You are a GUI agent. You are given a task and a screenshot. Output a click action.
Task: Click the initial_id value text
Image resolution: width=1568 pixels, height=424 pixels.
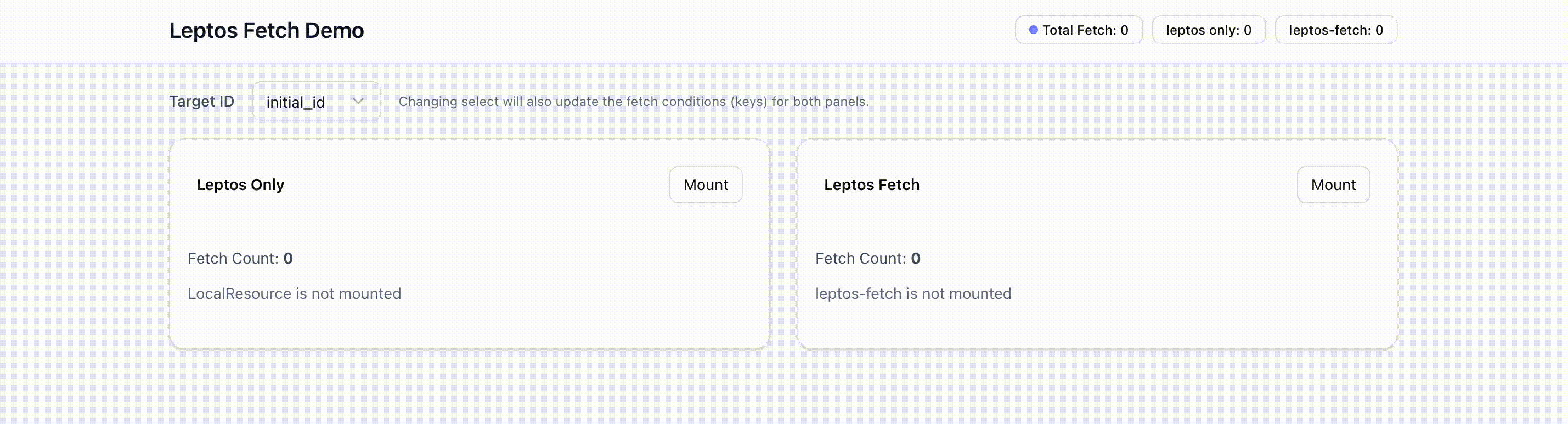point(295,102)
